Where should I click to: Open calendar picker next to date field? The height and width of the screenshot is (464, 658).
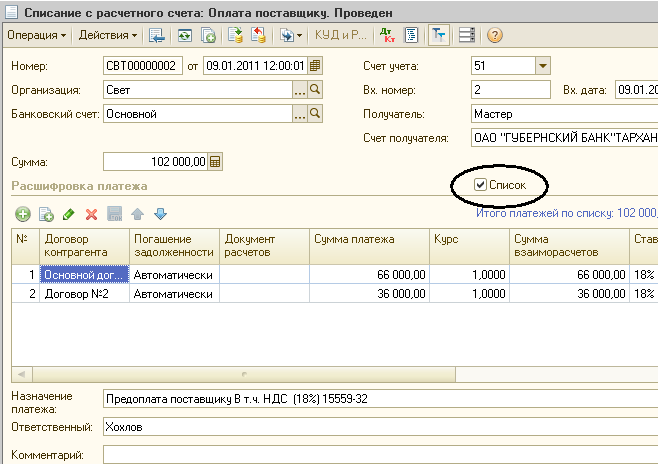[x=315, y=66]
